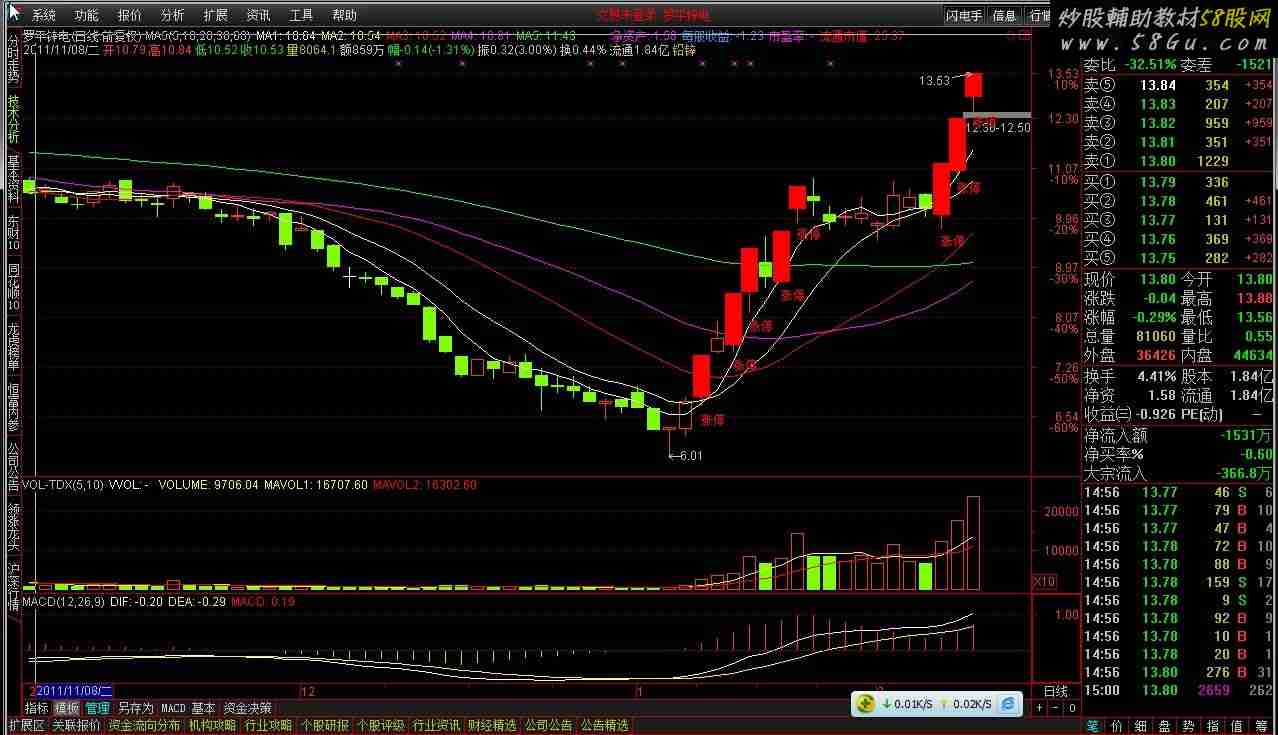Select the 笔 tick-detail tab

click(1093, 726)
